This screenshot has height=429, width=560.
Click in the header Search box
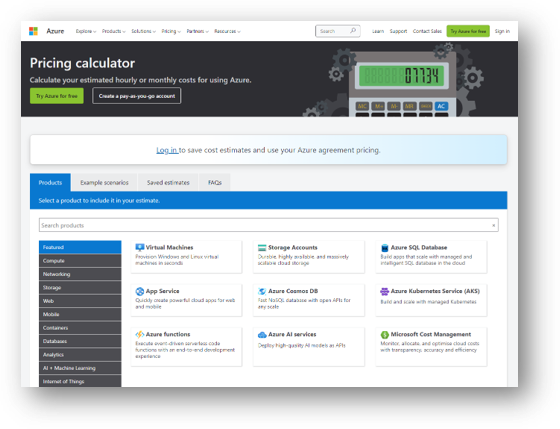tap(338, 31)
